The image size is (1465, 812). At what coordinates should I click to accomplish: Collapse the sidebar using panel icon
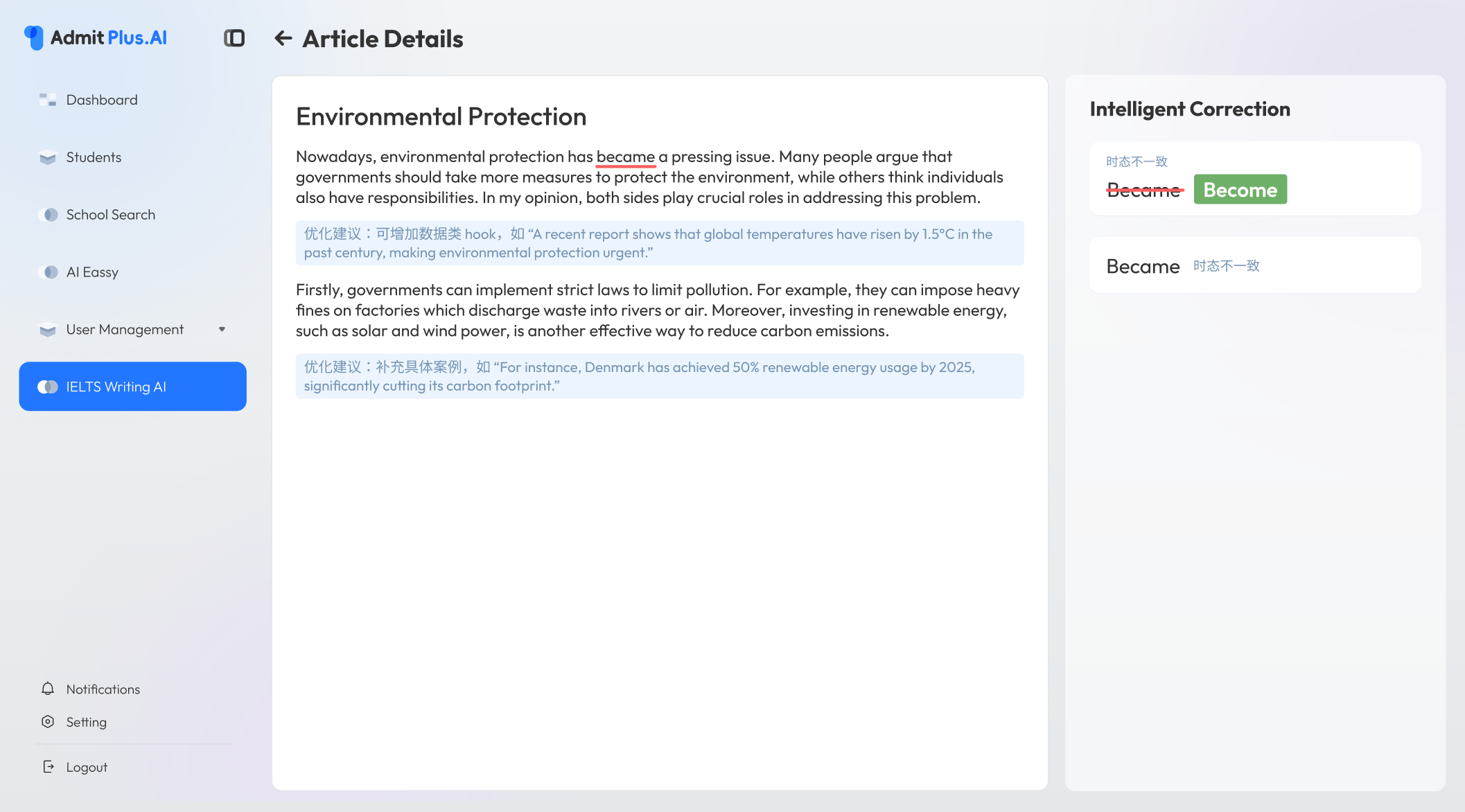tap(234, 38)
